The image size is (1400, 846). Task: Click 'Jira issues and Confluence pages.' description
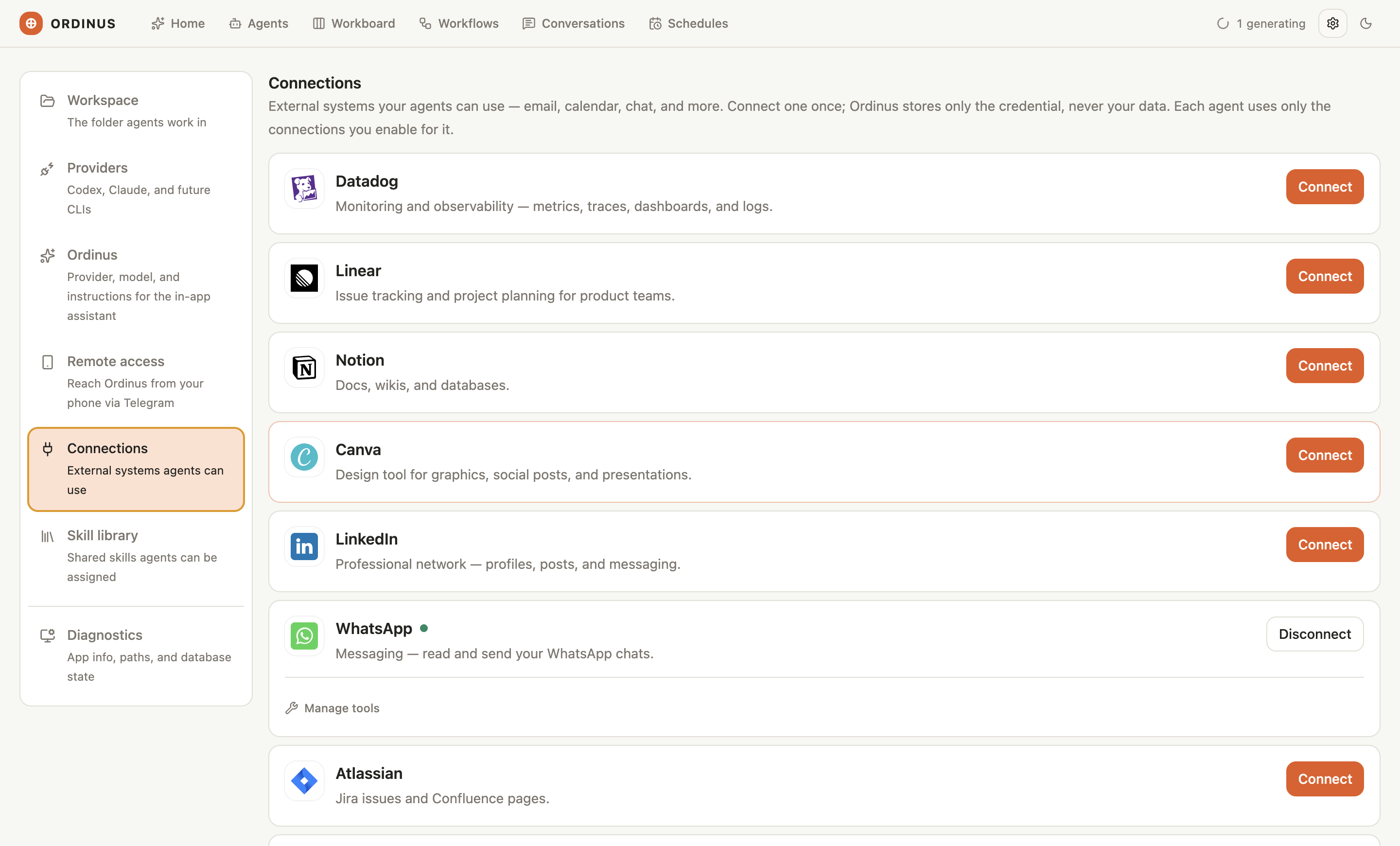(x=442, y=798)
